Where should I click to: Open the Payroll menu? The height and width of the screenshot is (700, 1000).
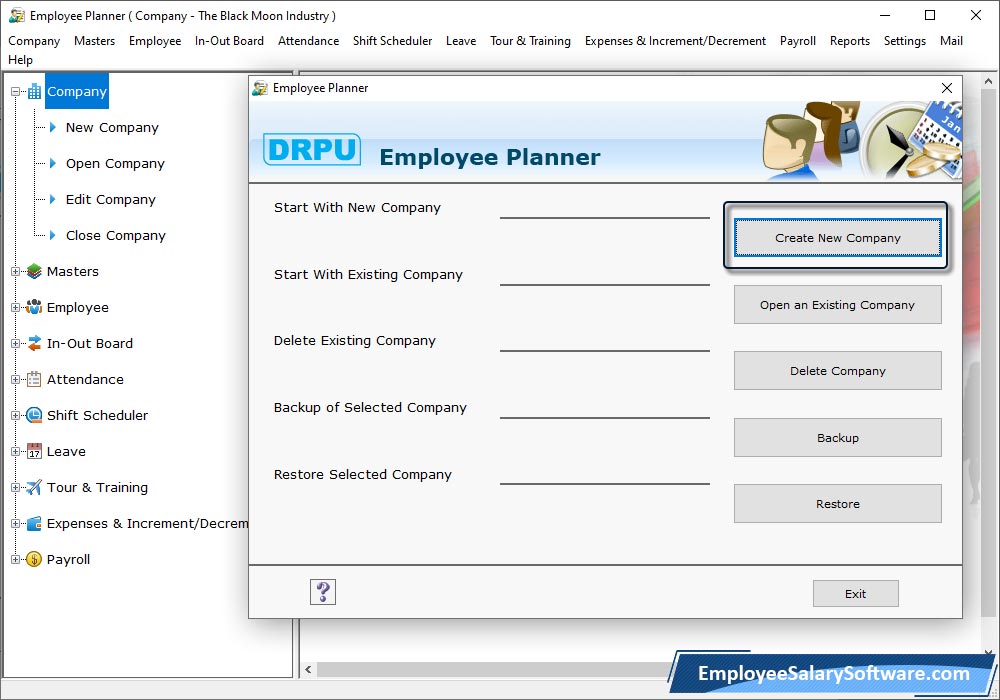coord(797,41)
